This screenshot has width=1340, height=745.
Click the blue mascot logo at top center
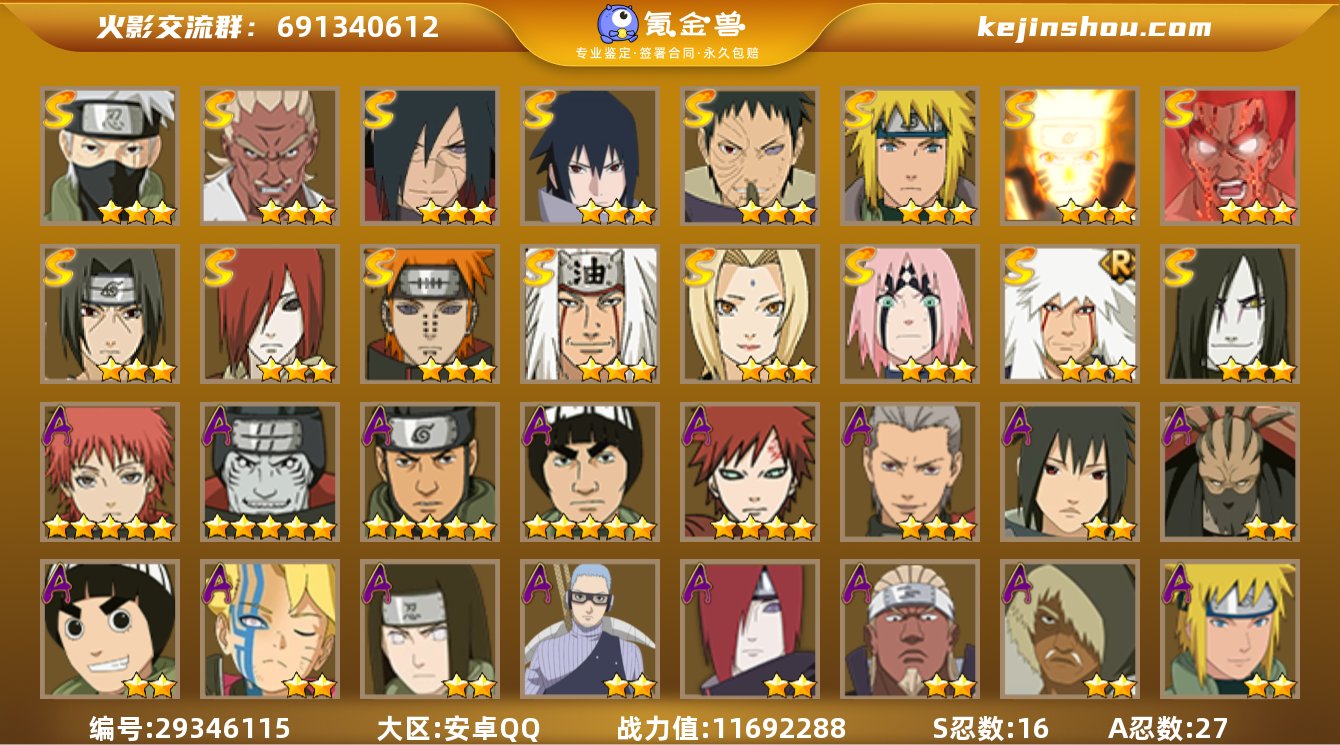coord(619,23)
